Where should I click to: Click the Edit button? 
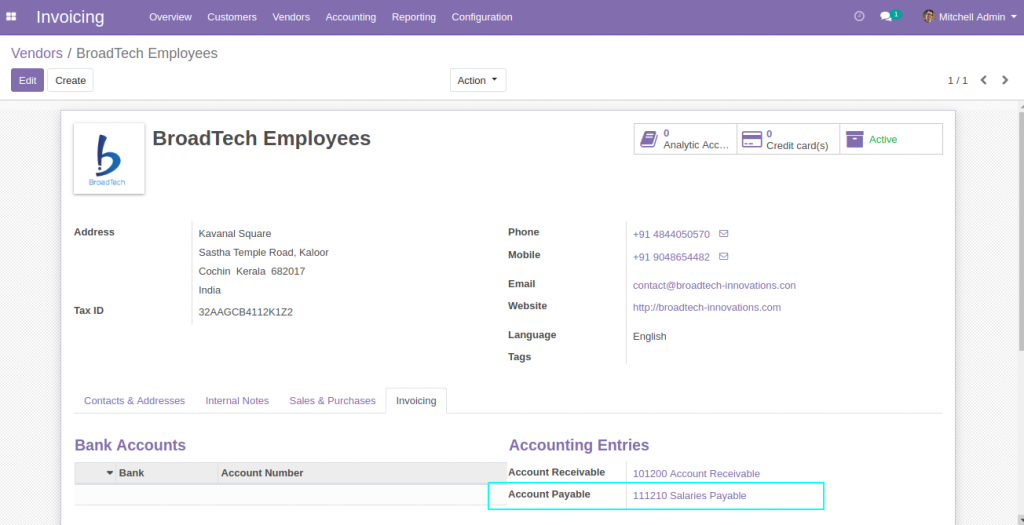(27, 80)
